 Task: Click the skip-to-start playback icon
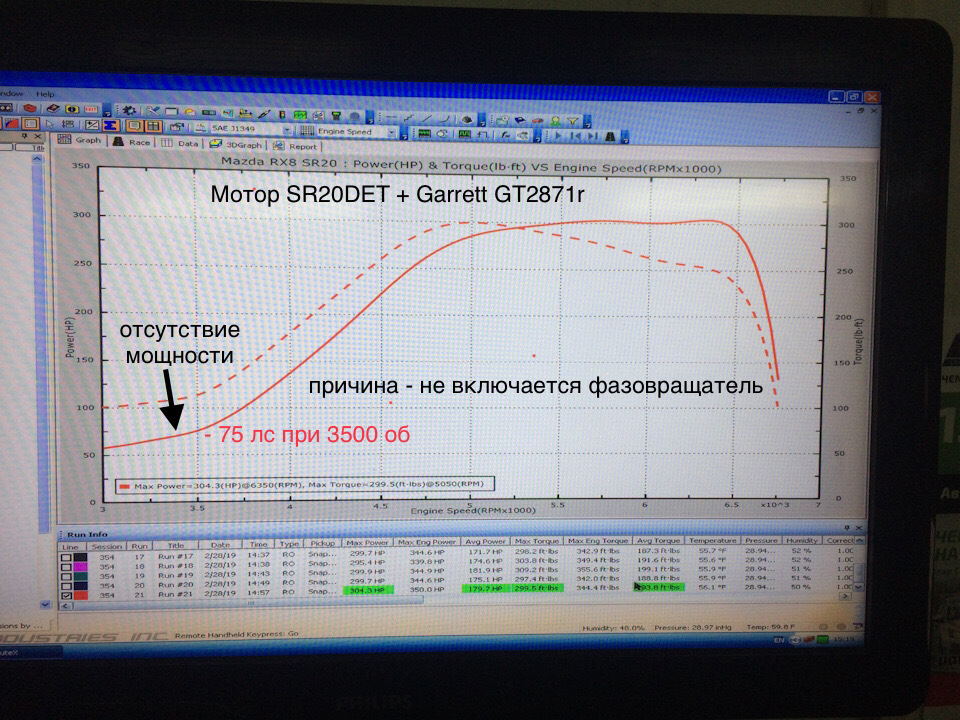click(576, 135)
